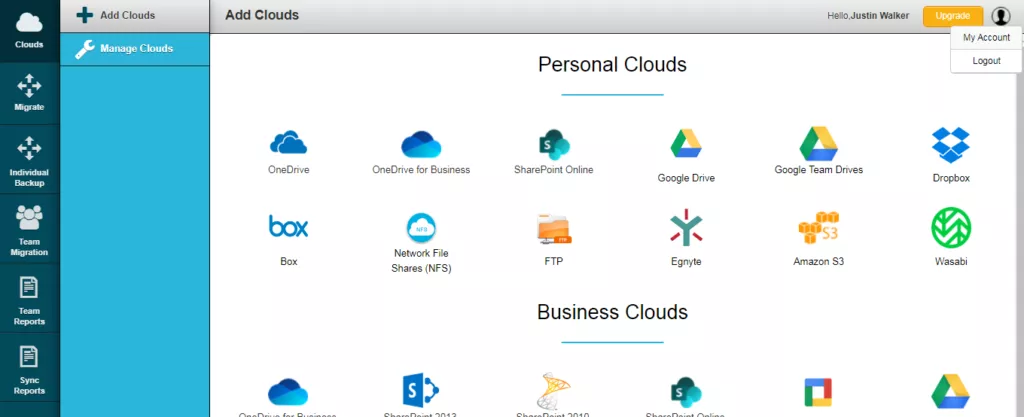This screenshot has height=417, width=1024.
Task: Add the Google Team Drives cloud
Action: [x=818, y=152]
